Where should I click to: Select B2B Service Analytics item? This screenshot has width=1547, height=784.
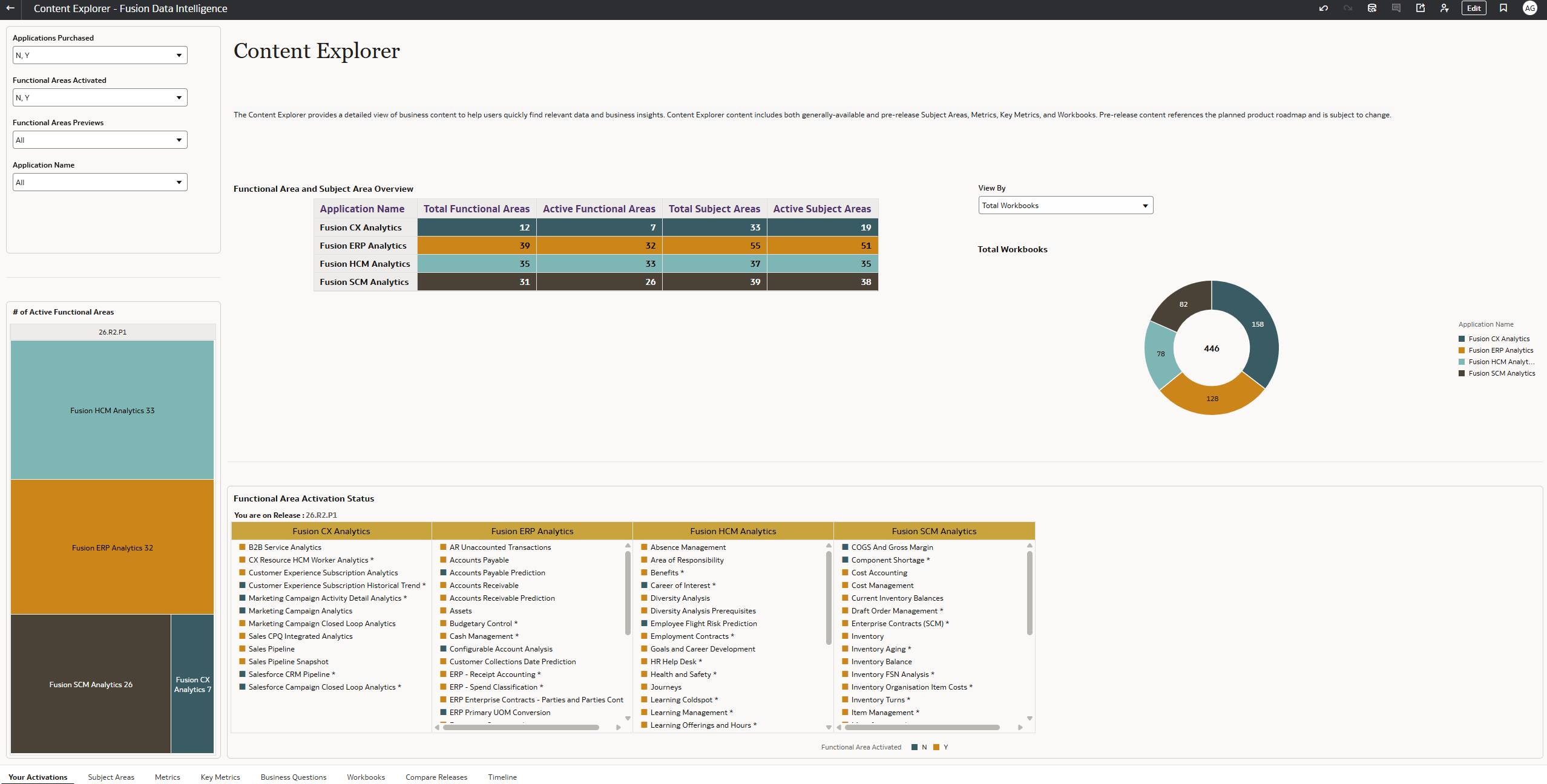284,547
